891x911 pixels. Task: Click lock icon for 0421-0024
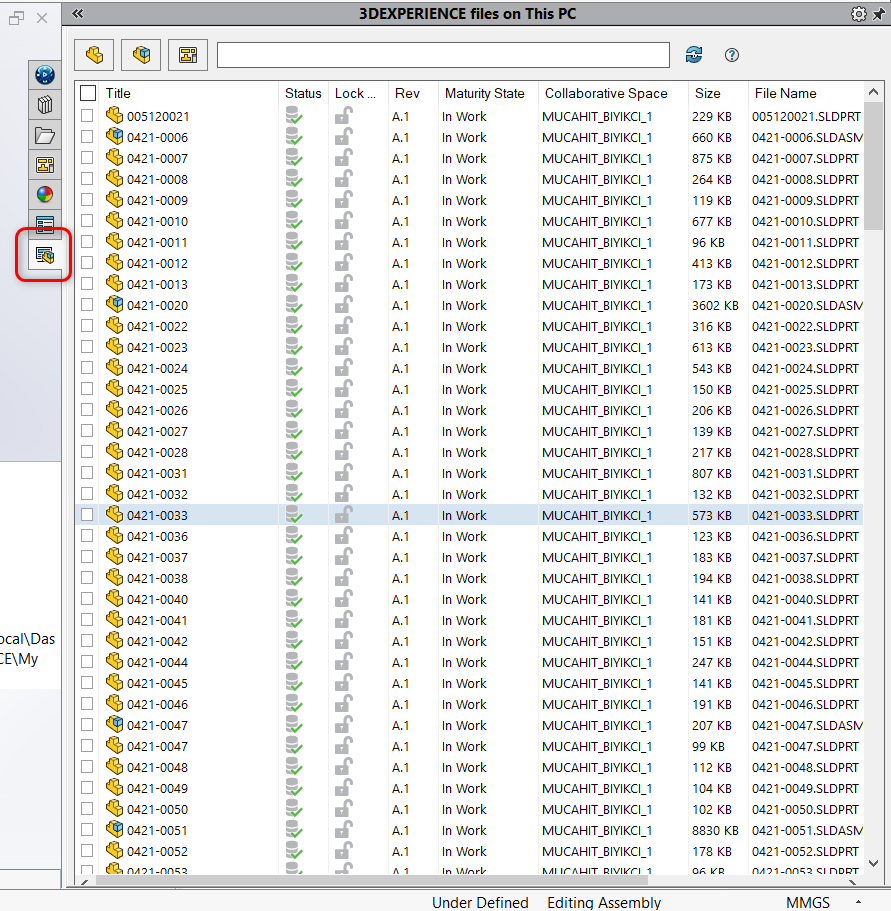point(344,368)
